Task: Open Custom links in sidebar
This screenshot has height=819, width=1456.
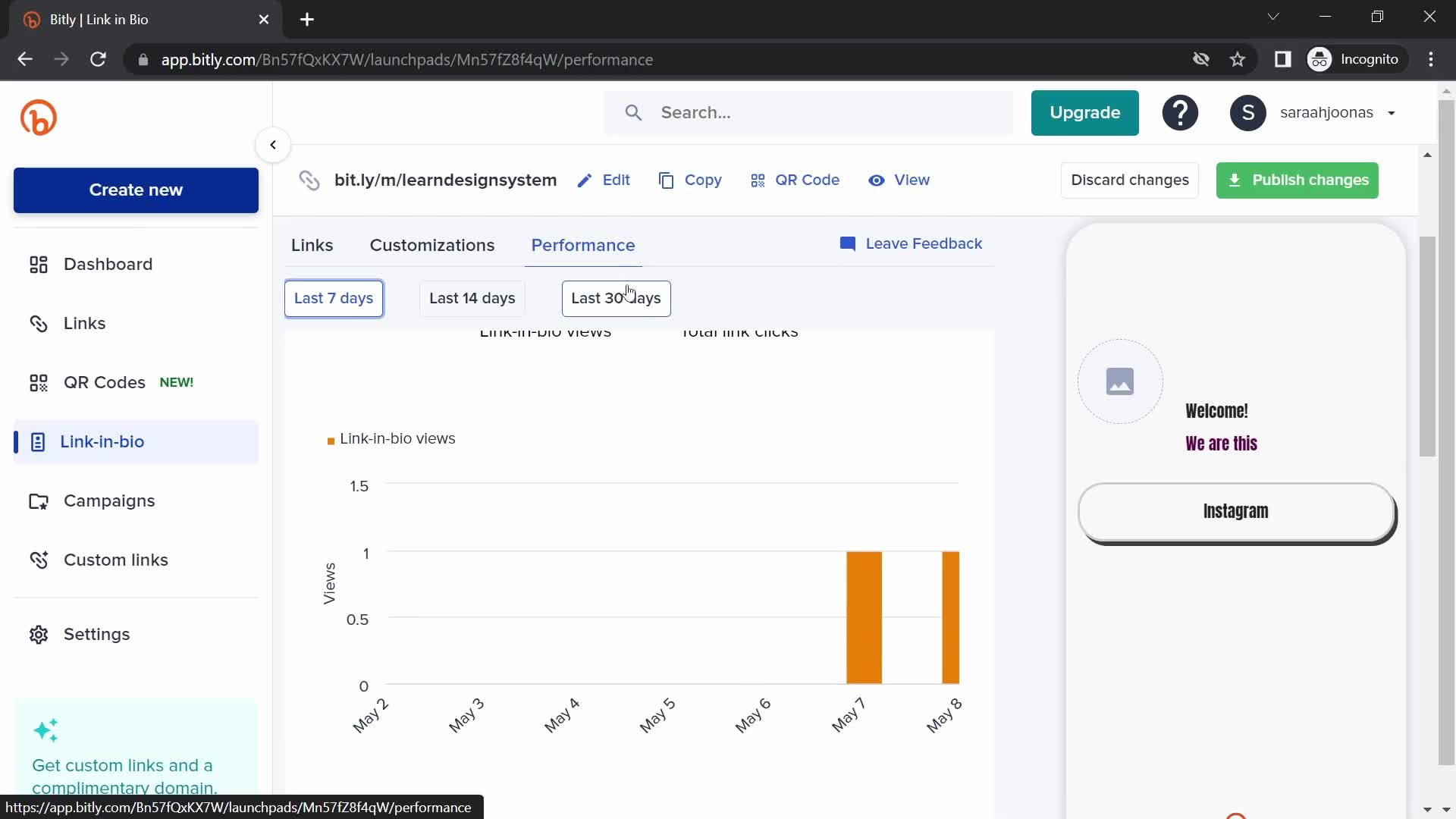Action: tap(136, 560)
